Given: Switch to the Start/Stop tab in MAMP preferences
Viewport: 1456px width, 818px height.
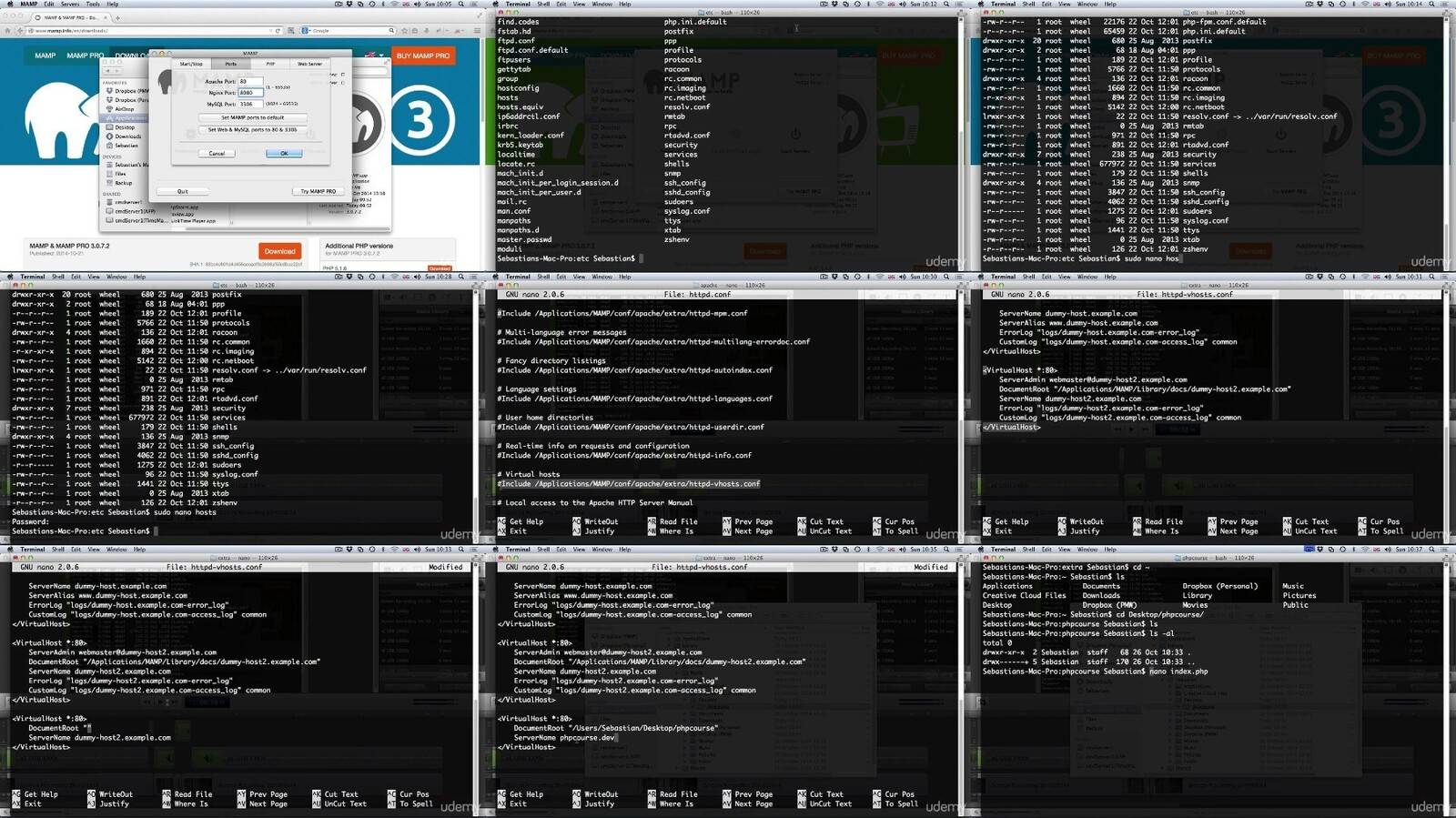Looking at the screenshot, I should (191, 64).
